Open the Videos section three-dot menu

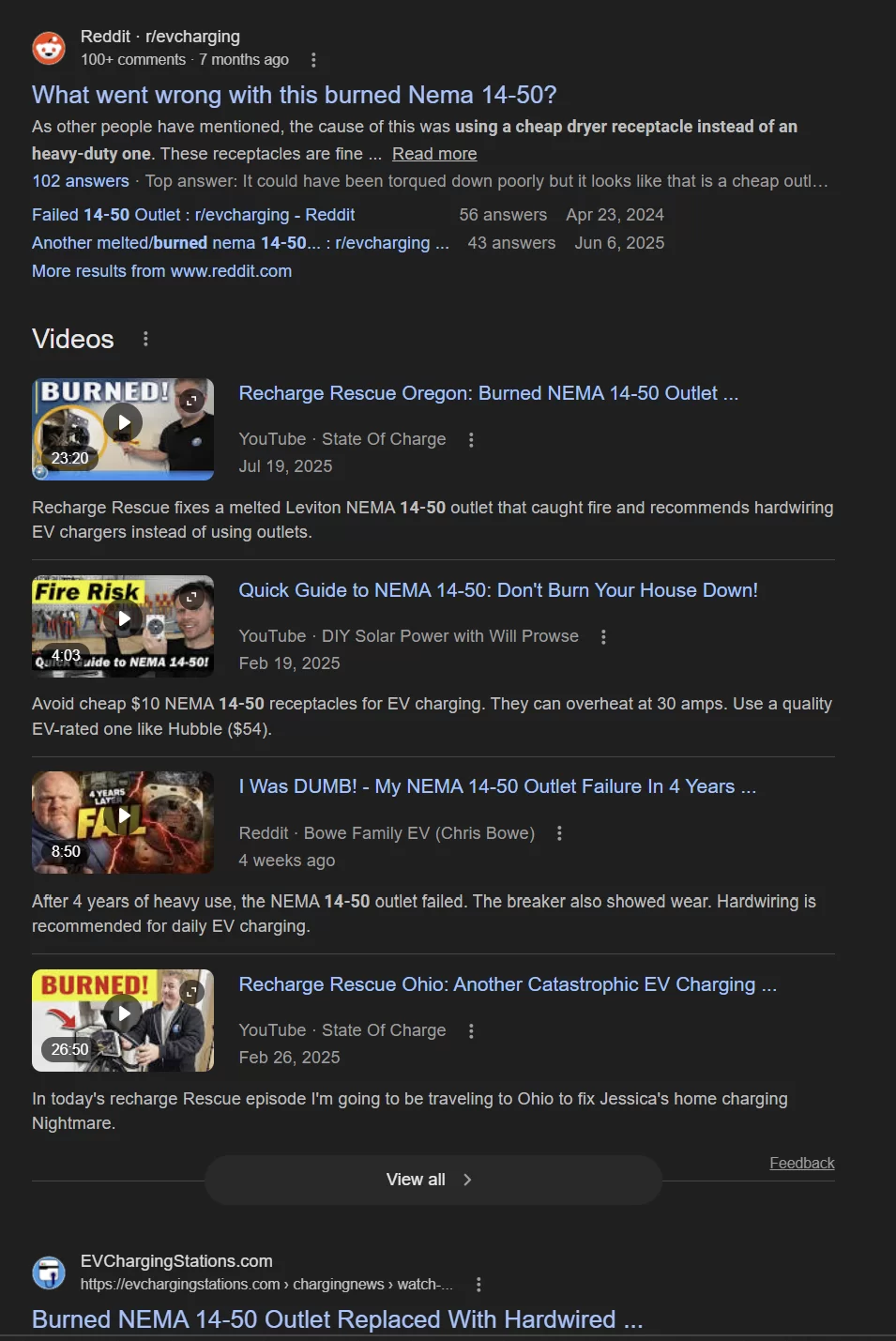(x=145, y=339)
